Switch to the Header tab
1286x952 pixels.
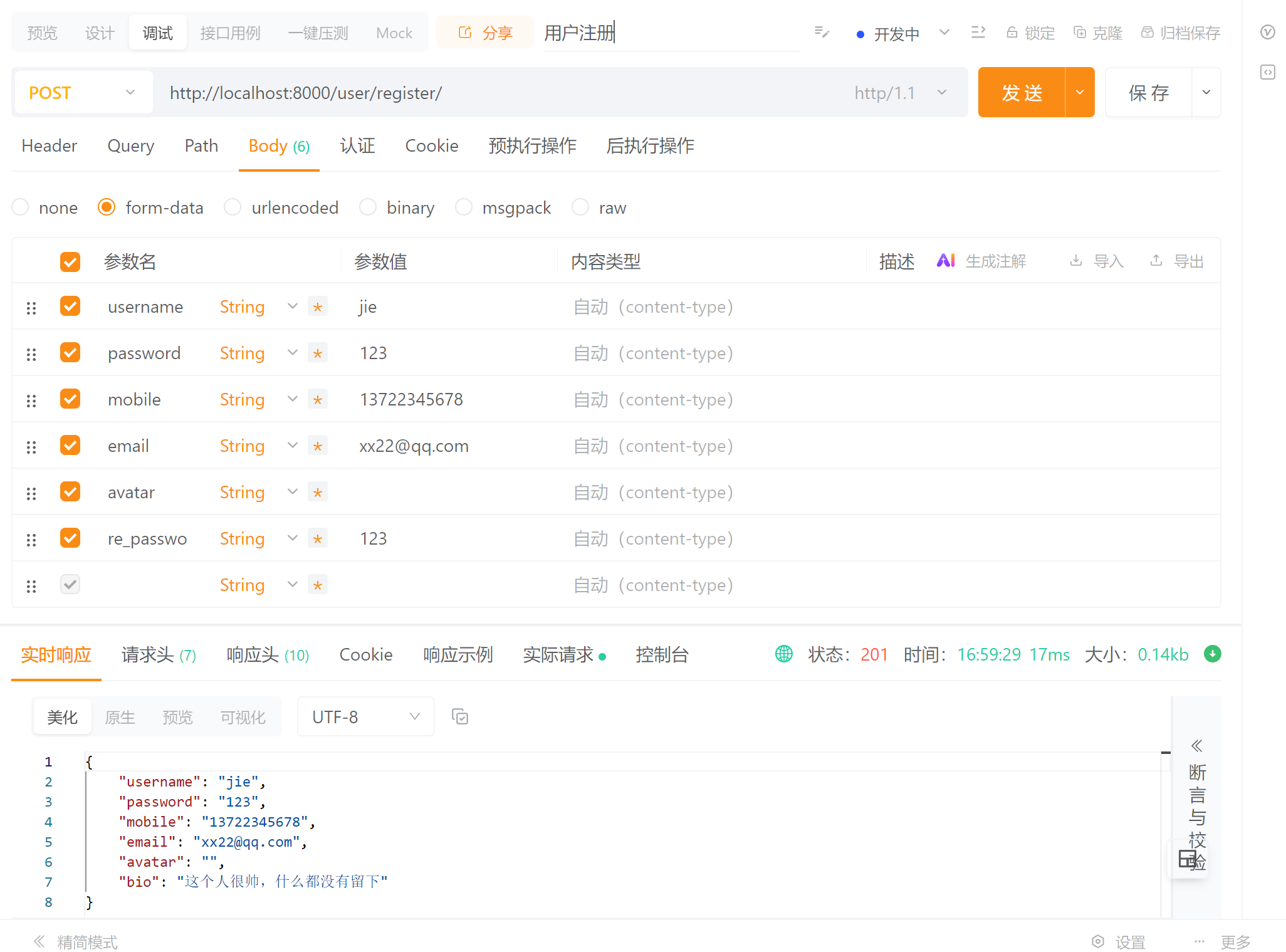pyautogui.click(x=49, y=145)
